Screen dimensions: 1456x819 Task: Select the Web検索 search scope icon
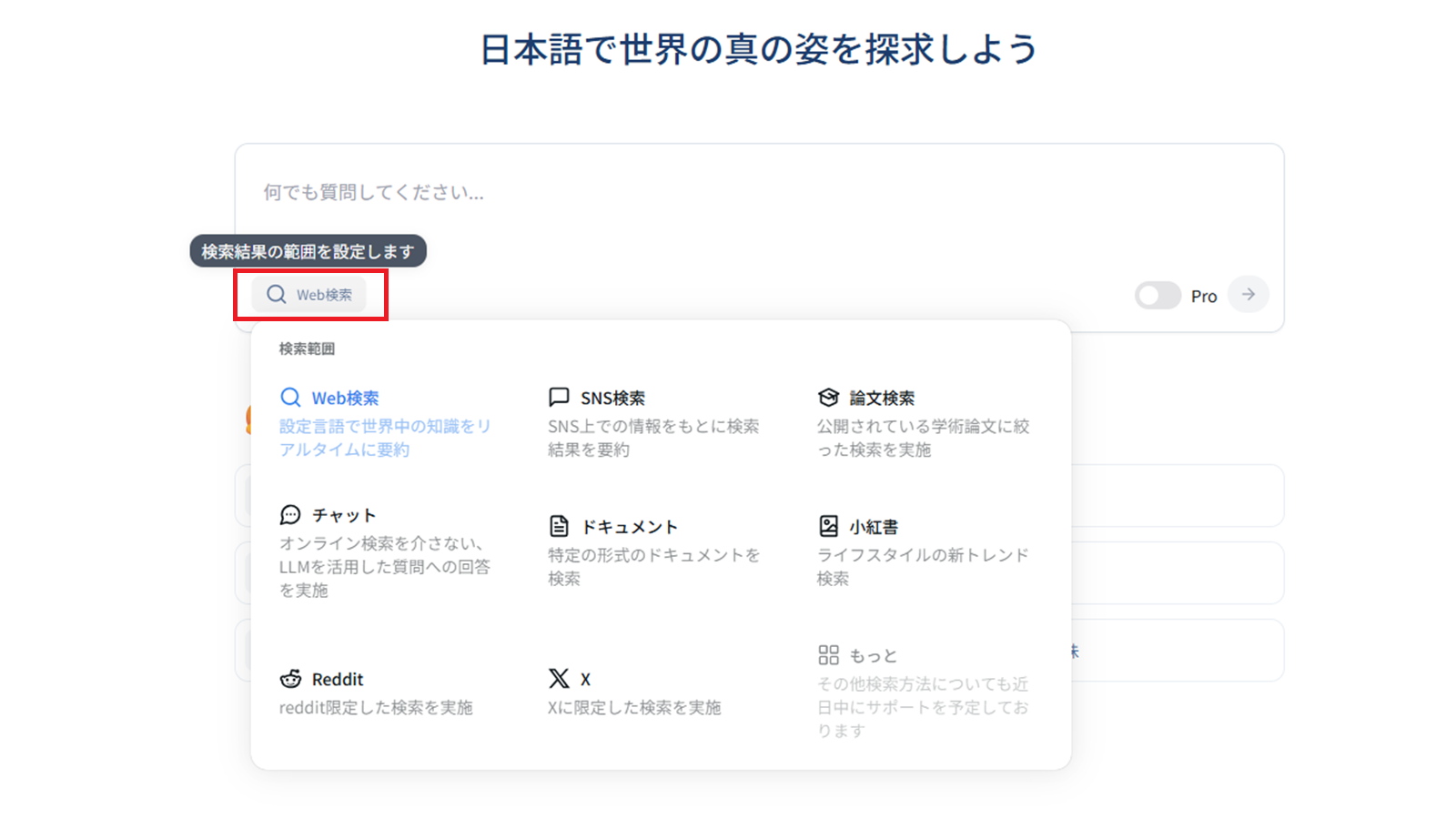tap(290, 398)
